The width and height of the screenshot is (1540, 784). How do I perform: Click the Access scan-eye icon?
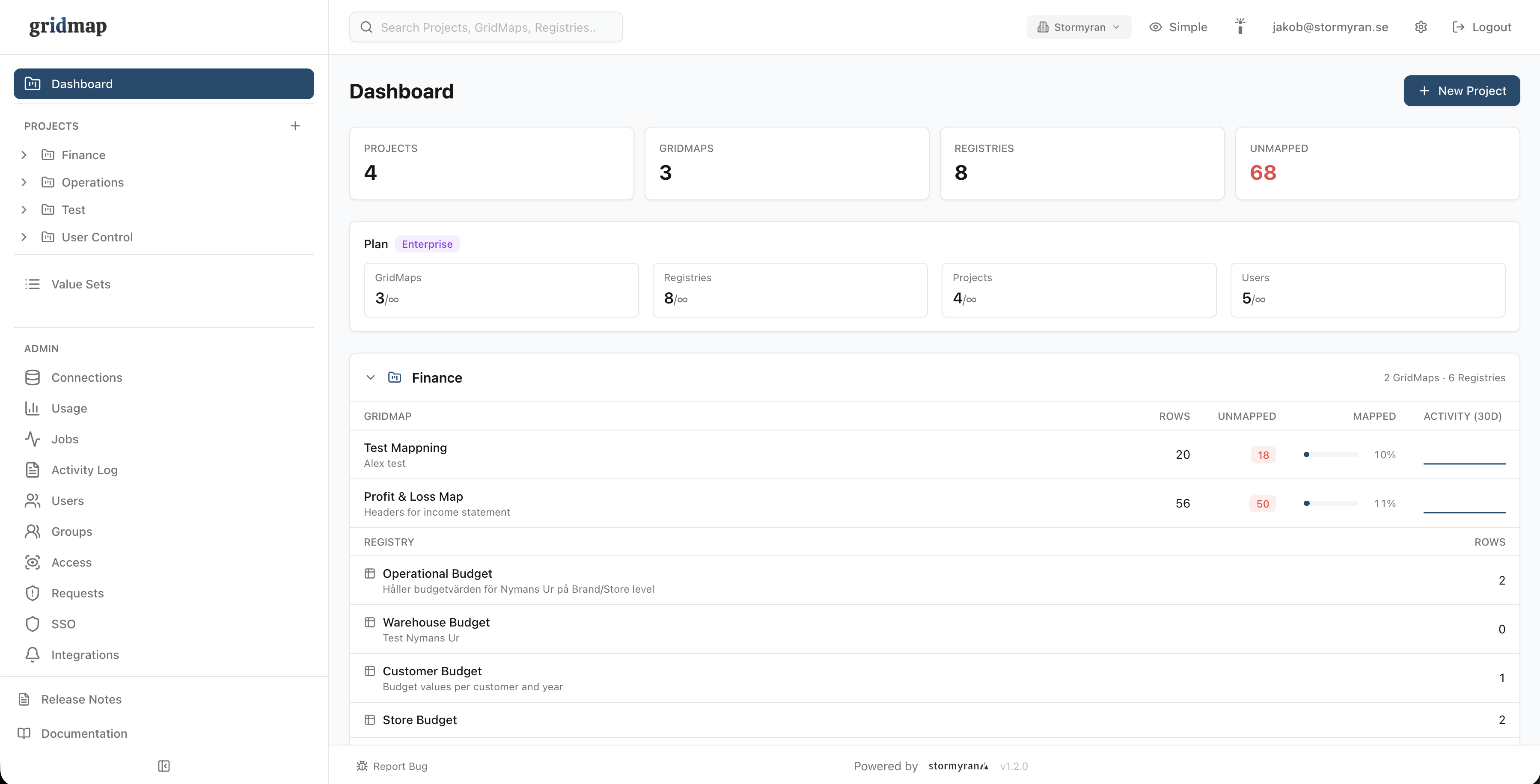coord(32,562)
